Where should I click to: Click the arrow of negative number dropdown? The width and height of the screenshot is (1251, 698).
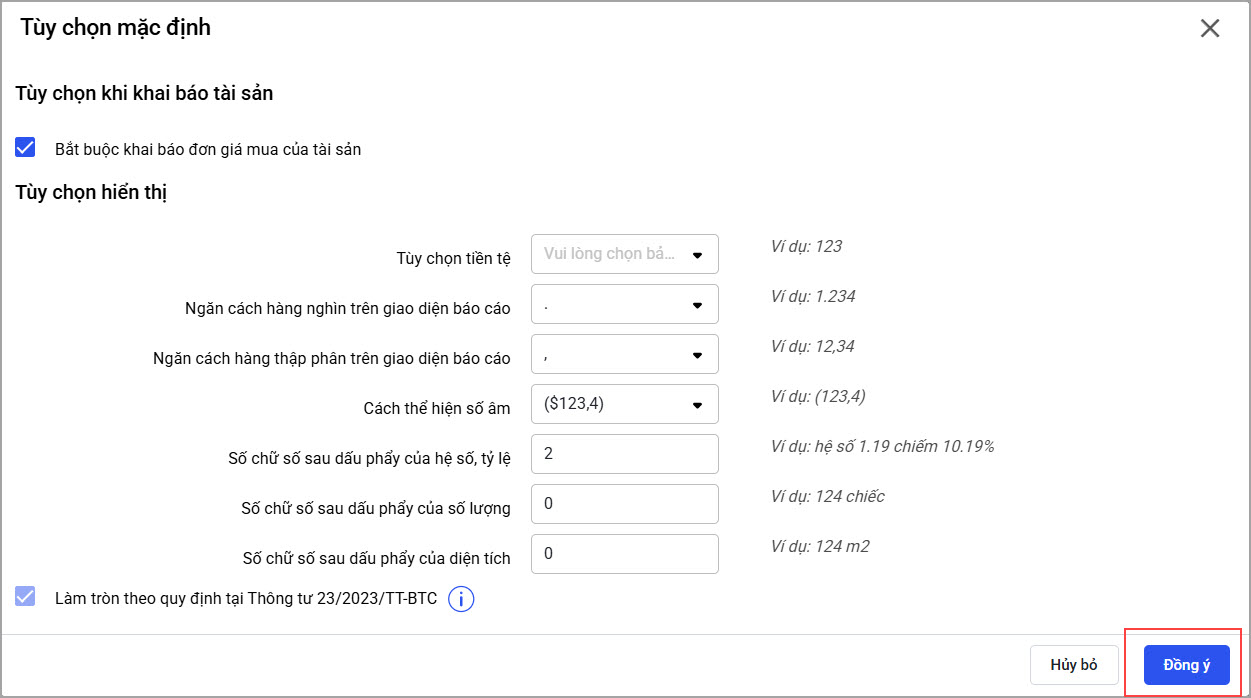click(x=697, y=405)
